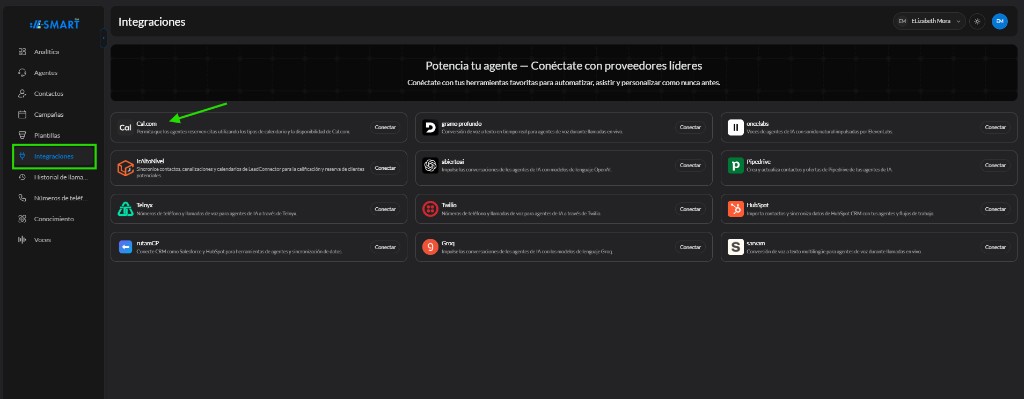Click the Agentes headset icon
The image size is (1024, 399).
22,72
